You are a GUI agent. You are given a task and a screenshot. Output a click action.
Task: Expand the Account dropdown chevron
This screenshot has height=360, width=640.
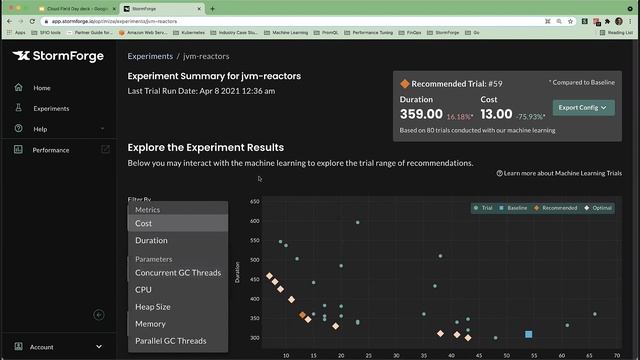tap(99, 347)
